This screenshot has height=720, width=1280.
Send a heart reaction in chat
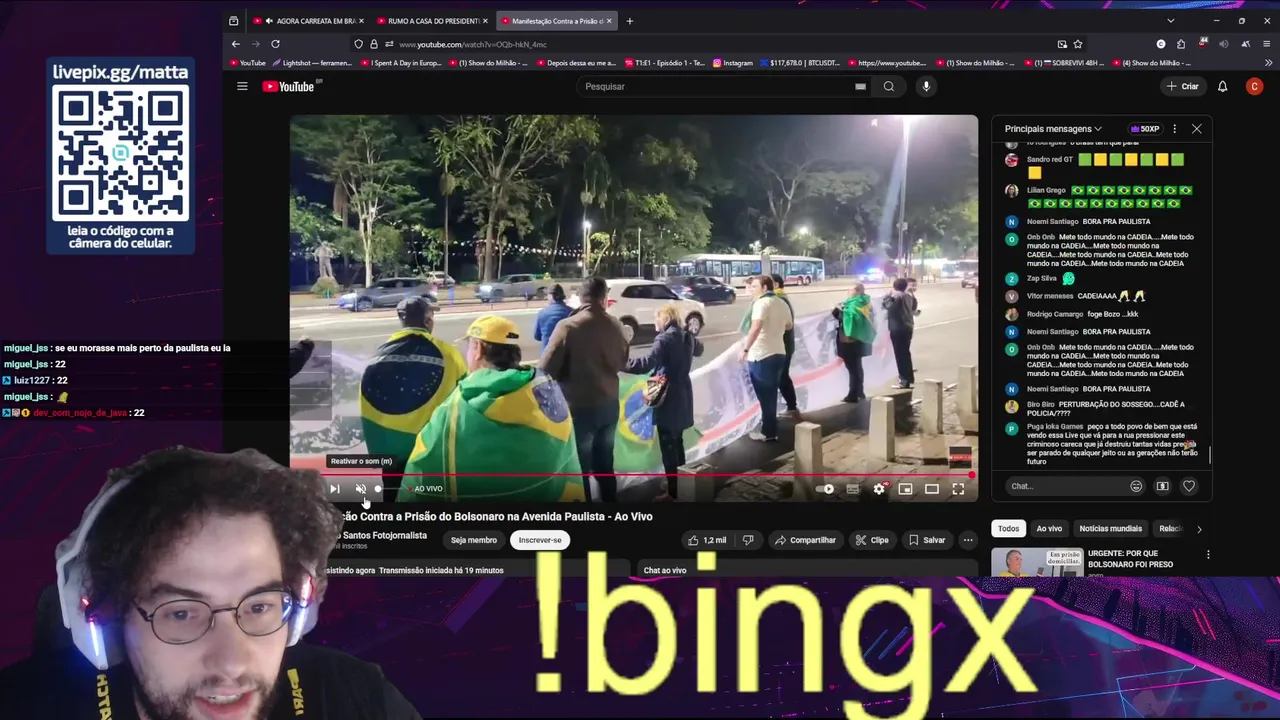click(x=1189, y=486)
